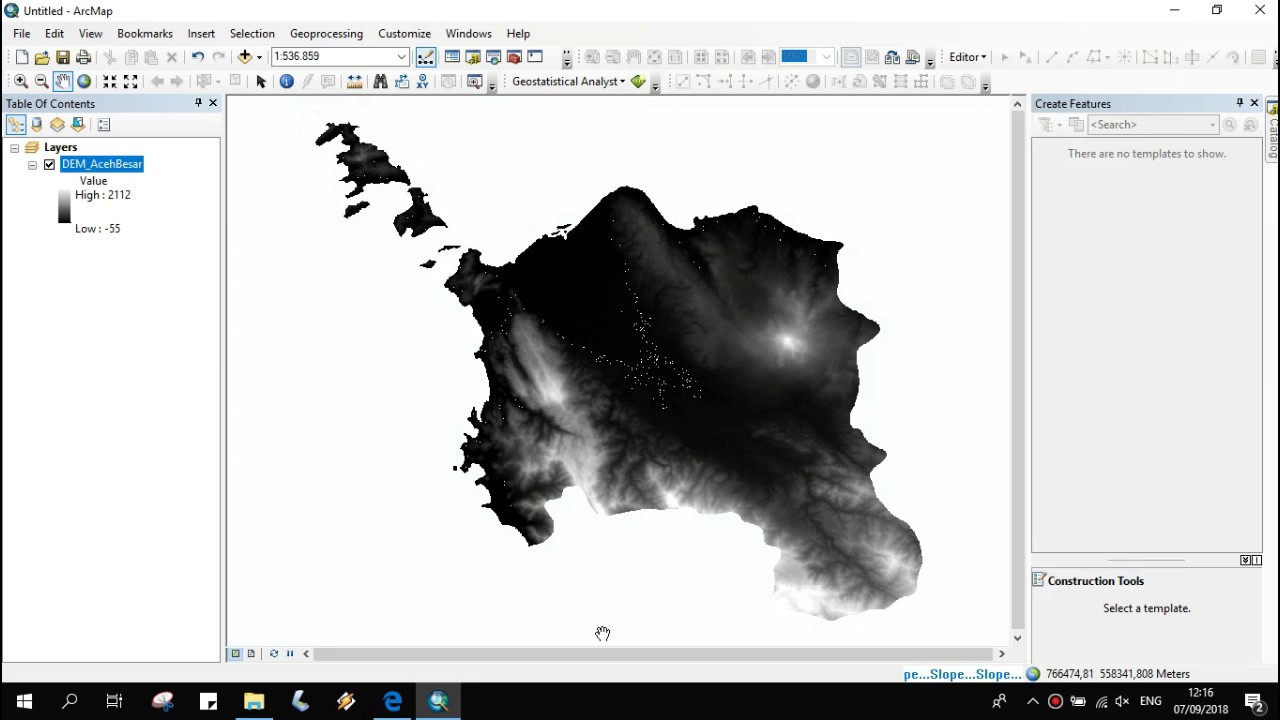Open the layout zoom percentage dropdown

(826, 57)
